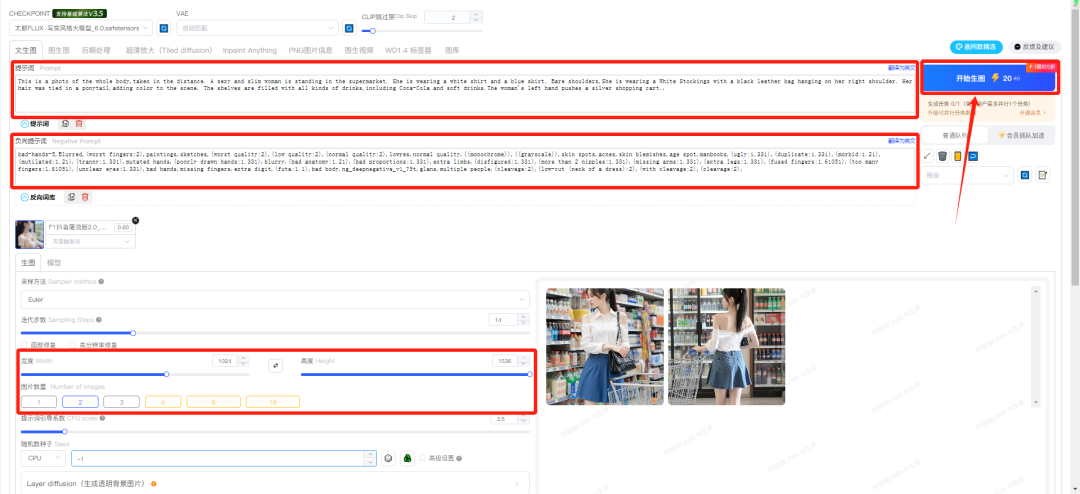Adjust Clip Skip stepper arrows
Image resolution: width=1080 pixels, height=494 pixels.
(x=477, y=17)
